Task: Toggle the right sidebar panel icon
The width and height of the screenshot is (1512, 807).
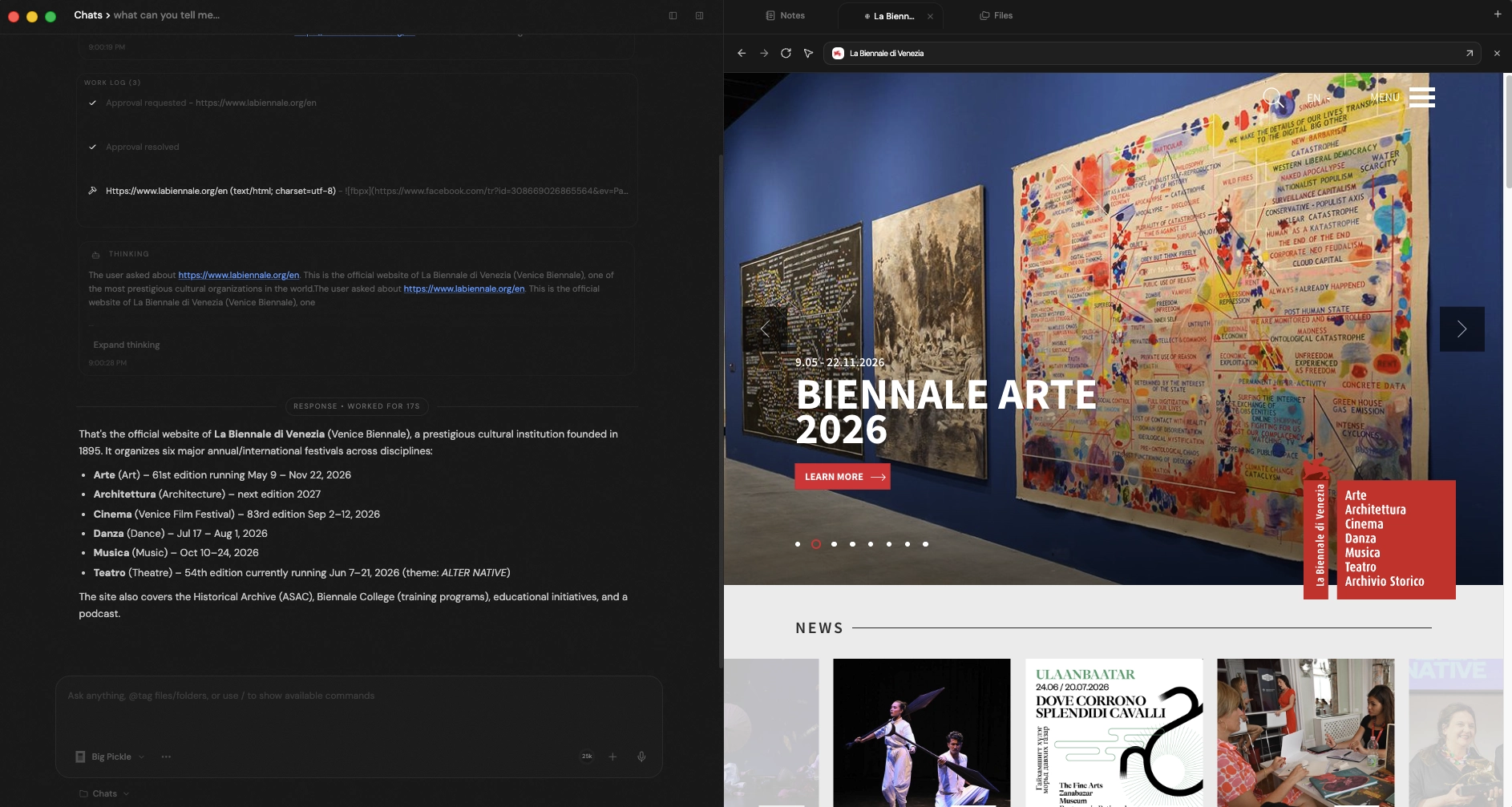Action: 699,15
